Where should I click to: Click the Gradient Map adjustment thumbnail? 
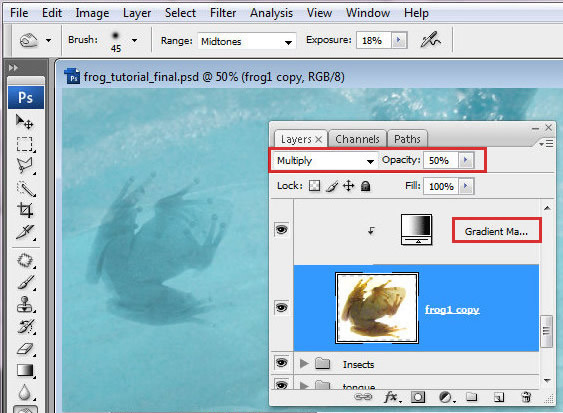pos(417,229)
